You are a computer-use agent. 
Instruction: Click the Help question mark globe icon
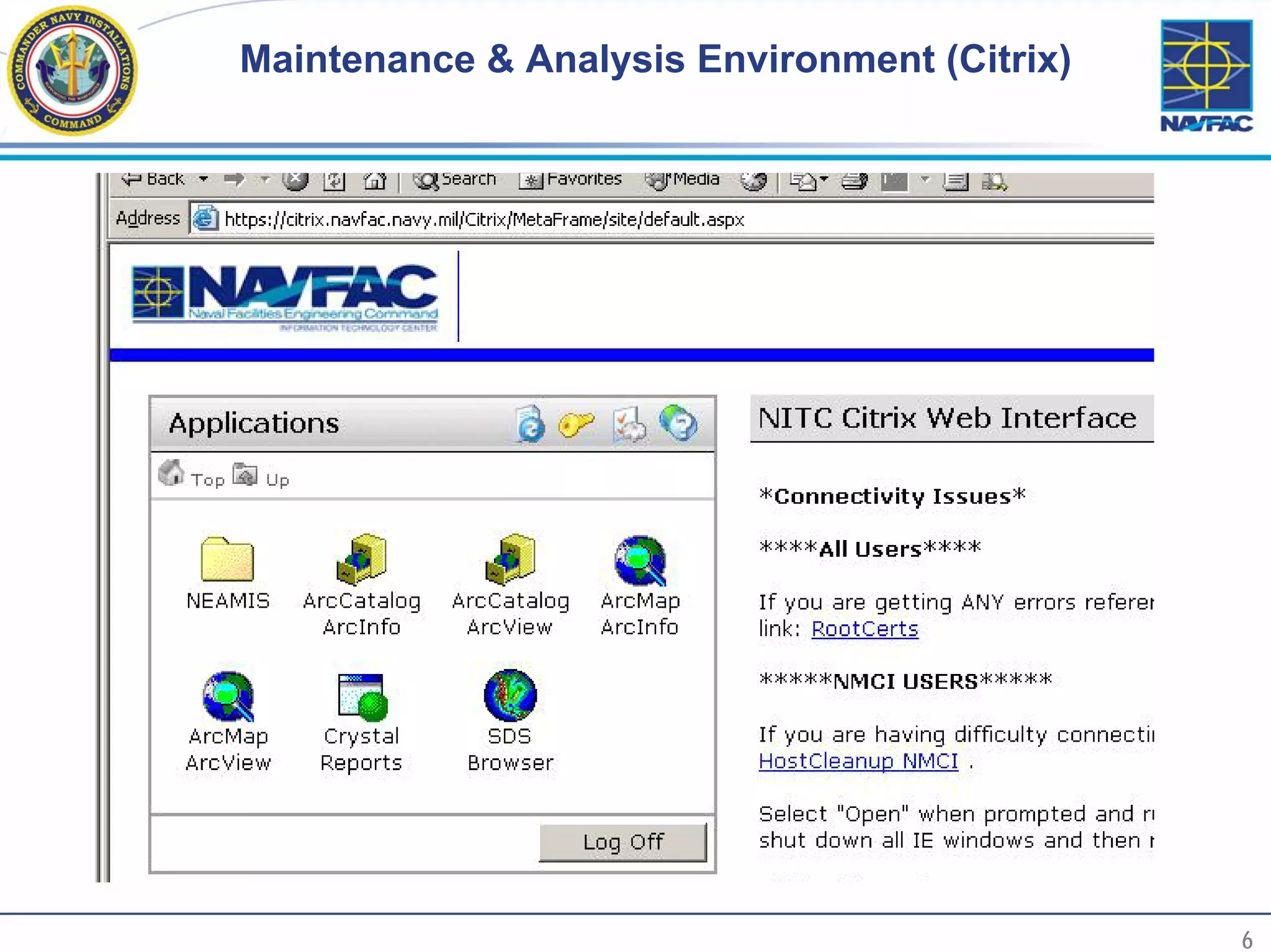[678, 423]
